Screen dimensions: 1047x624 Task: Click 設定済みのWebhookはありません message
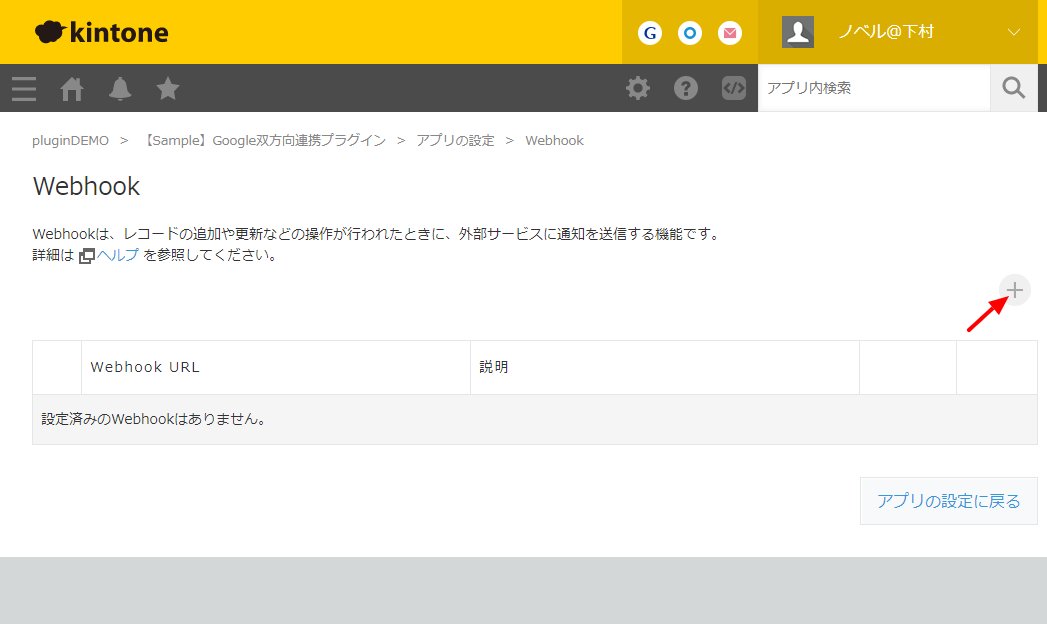[154, 419]
